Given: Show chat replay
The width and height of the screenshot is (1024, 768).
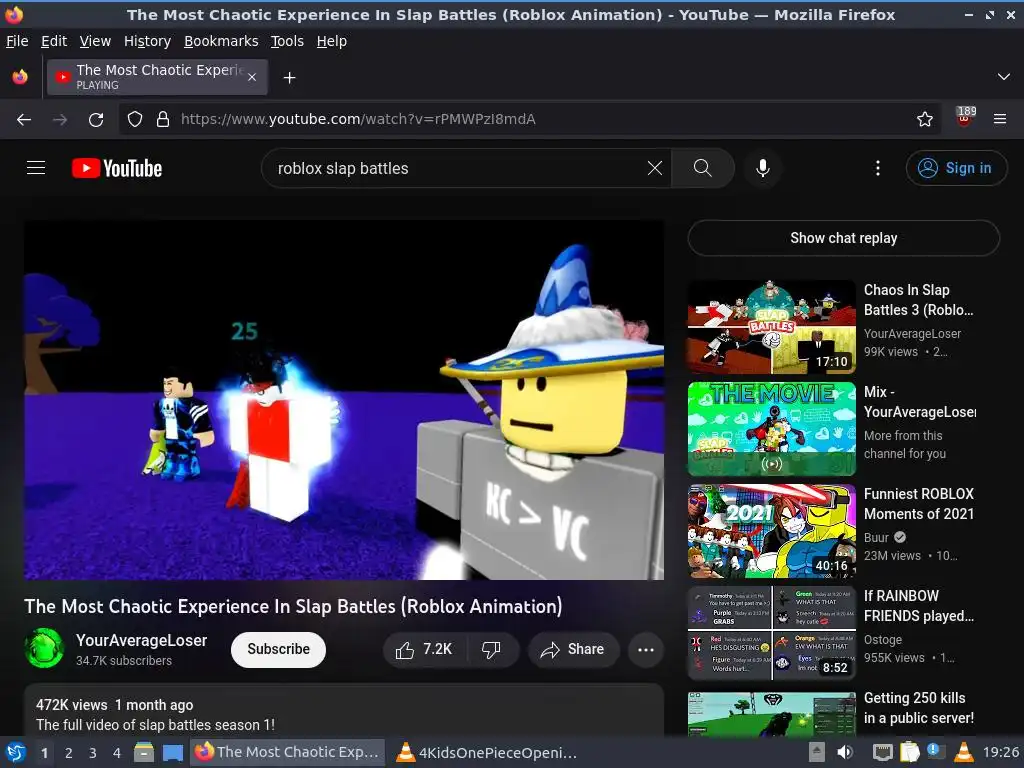Looking at the screenshot, I should (x=843, y=238).
